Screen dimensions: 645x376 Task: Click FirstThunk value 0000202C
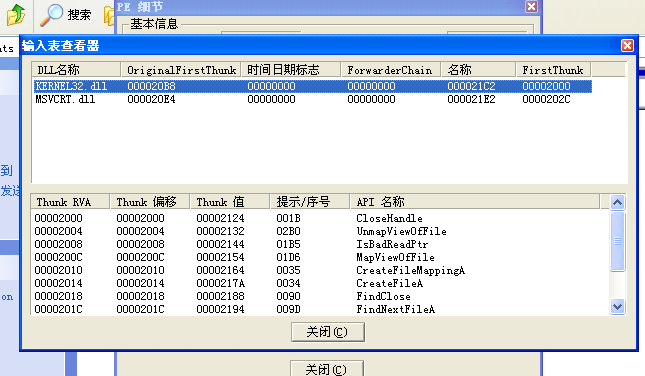[546, 99]
